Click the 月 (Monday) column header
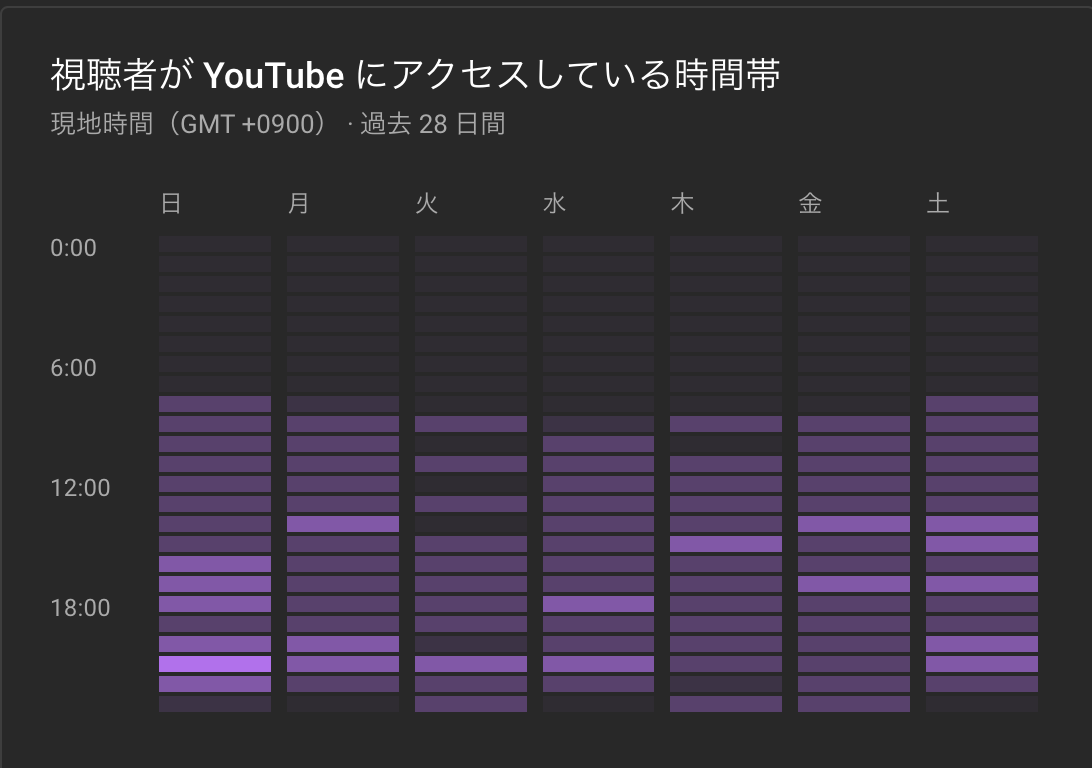The width and height of the screenshot is (1092, 768). click(299, 203)
